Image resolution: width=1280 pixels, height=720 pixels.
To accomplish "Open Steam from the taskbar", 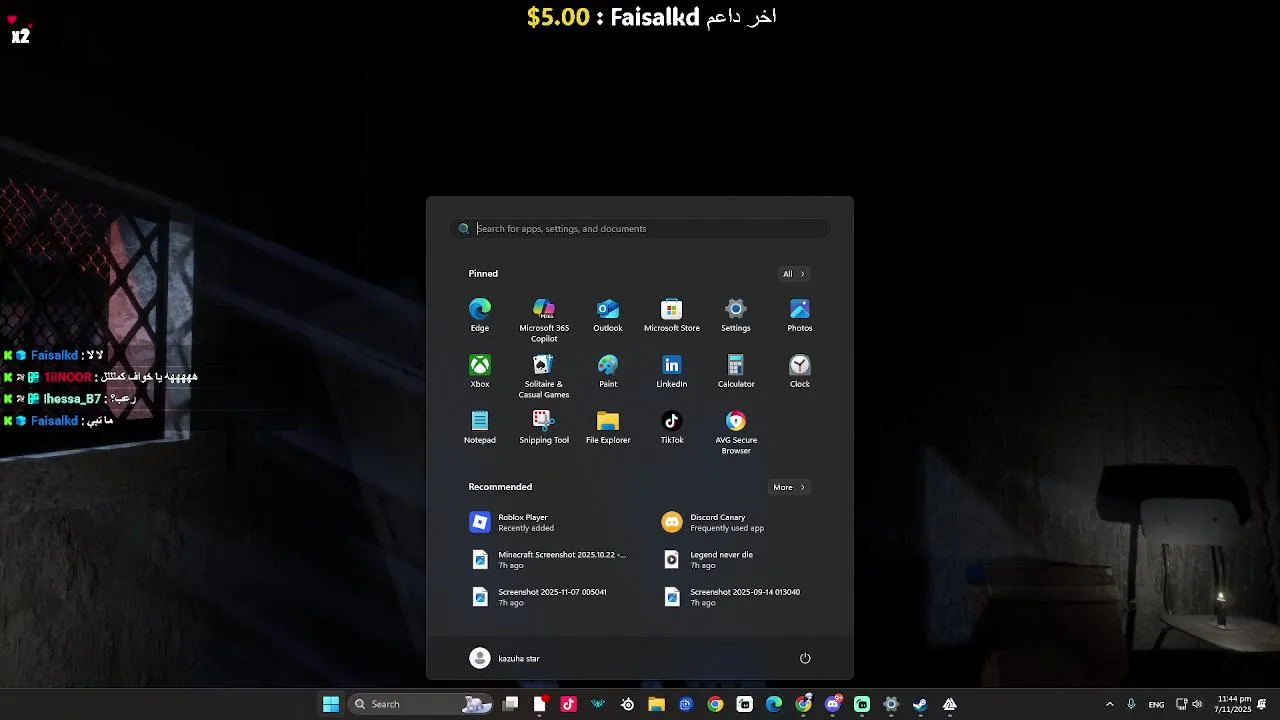I will point(920,704).
